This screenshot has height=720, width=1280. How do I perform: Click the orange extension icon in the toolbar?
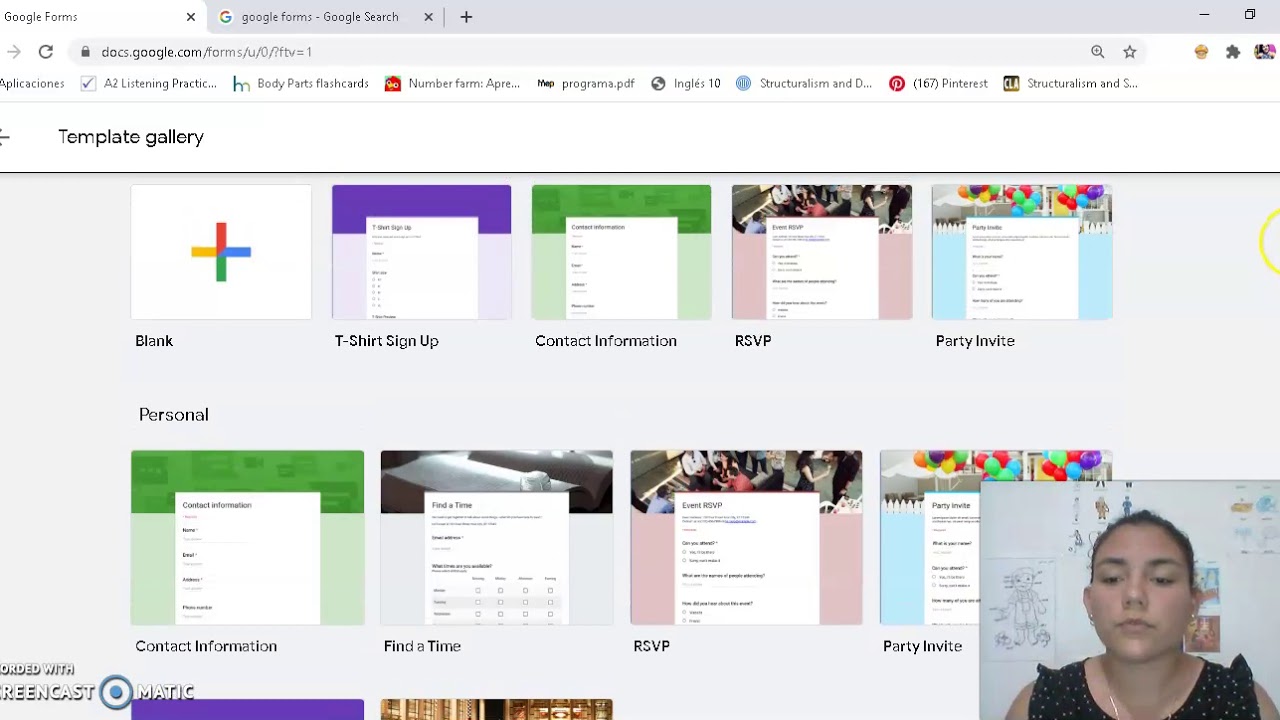click(x=1202, y=52)
